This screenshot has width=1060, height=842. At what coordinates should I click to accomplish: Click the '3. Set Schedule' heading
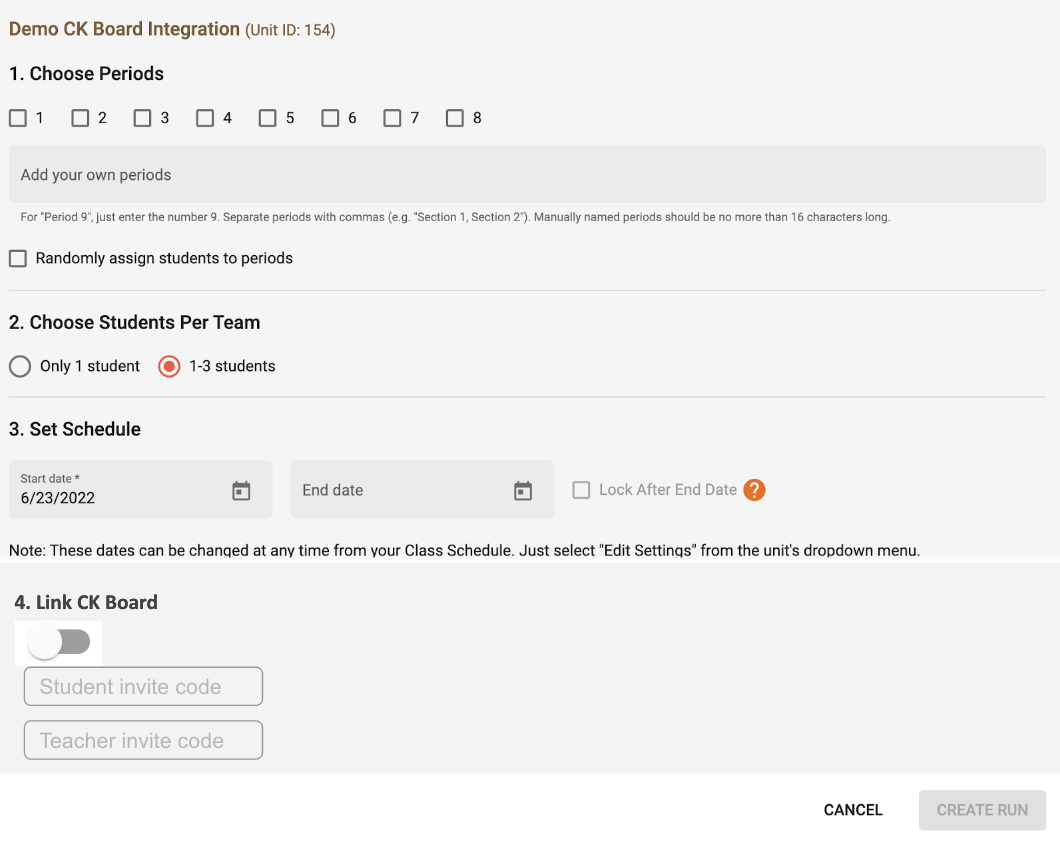point(75,429)
